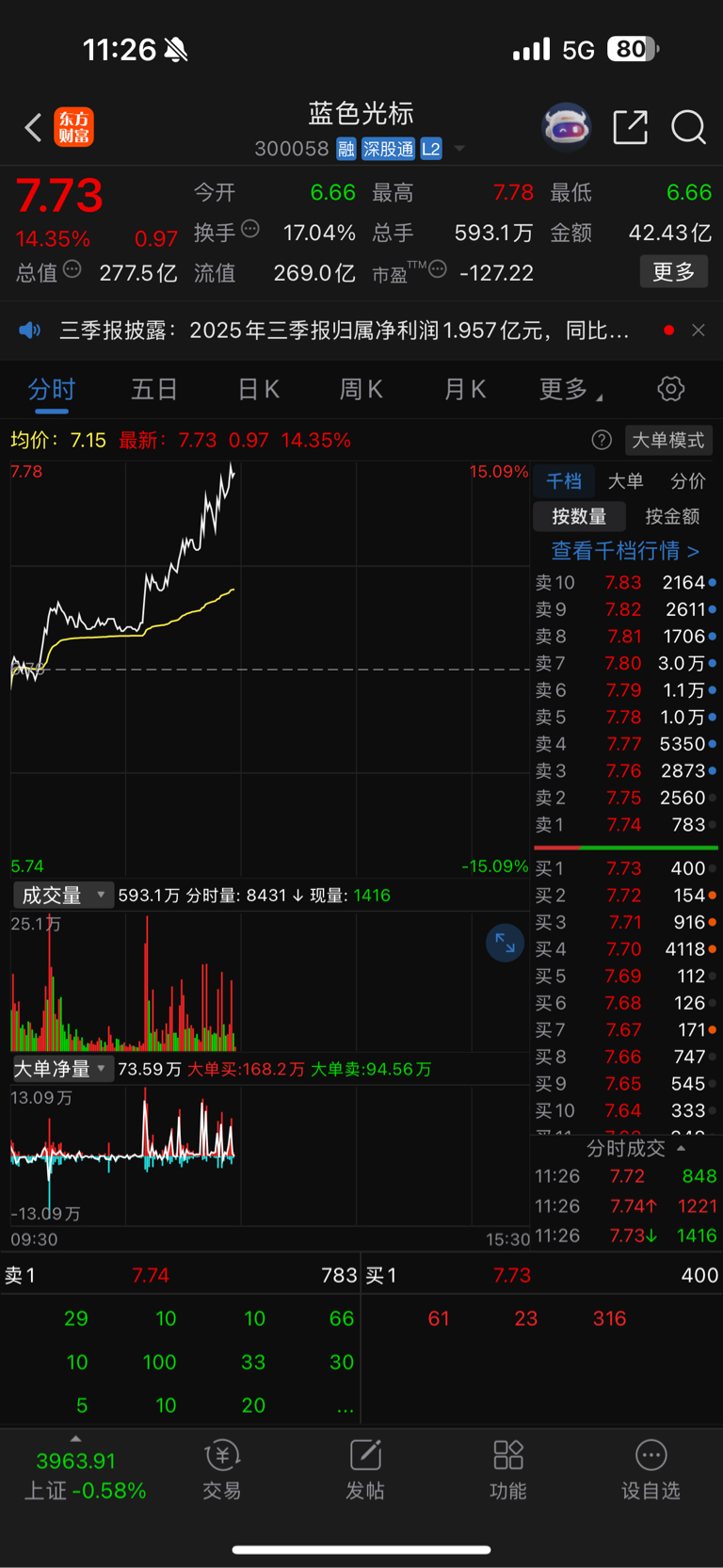Tap the info circle next to 总值
This screenshot has width=723, height=1568.
[72, 270]
